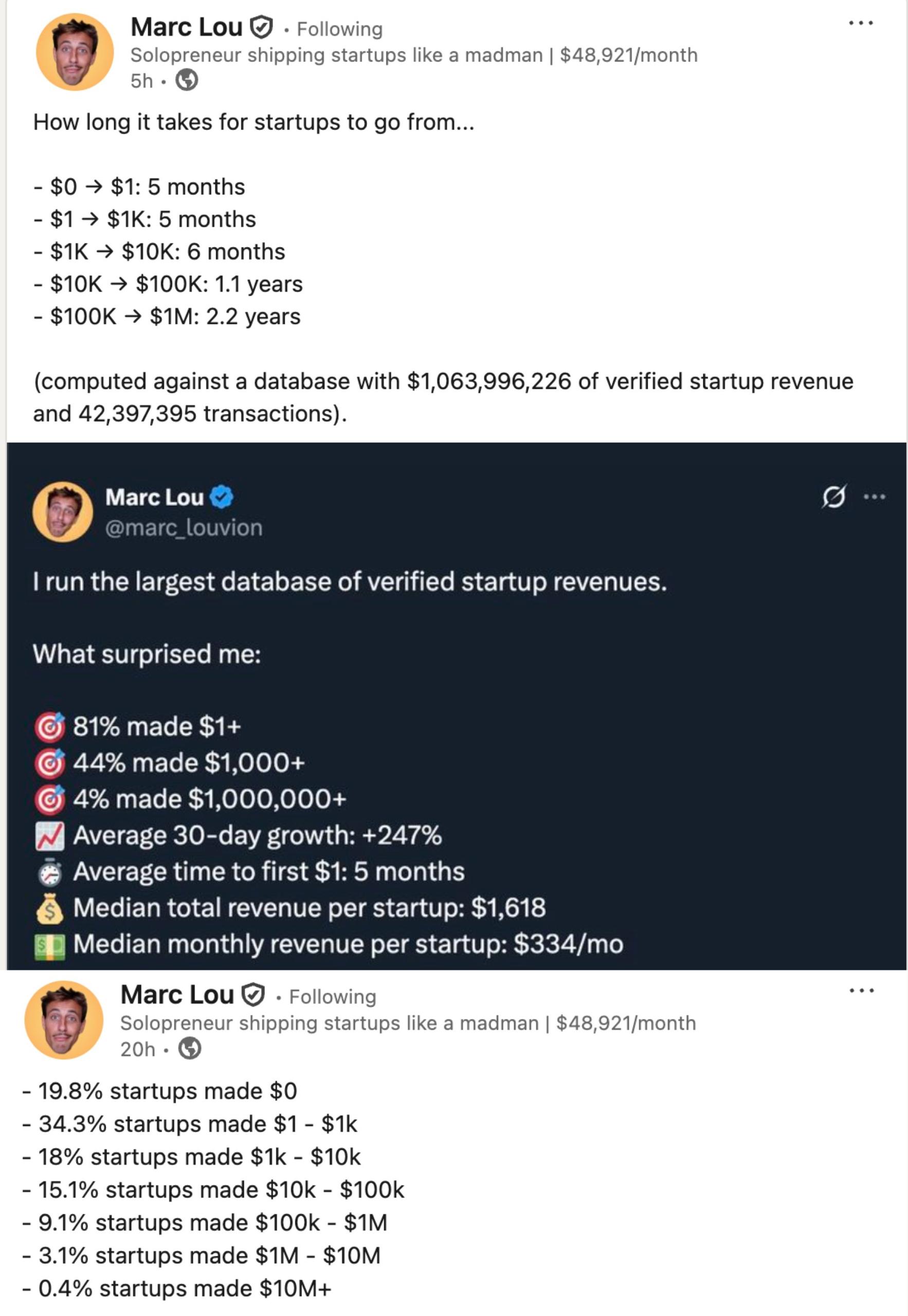Image resolution: width=908 pixels, height=1316 pixels.
Task: Click the blue verified checkmark in the tweet
Action: 221,497
